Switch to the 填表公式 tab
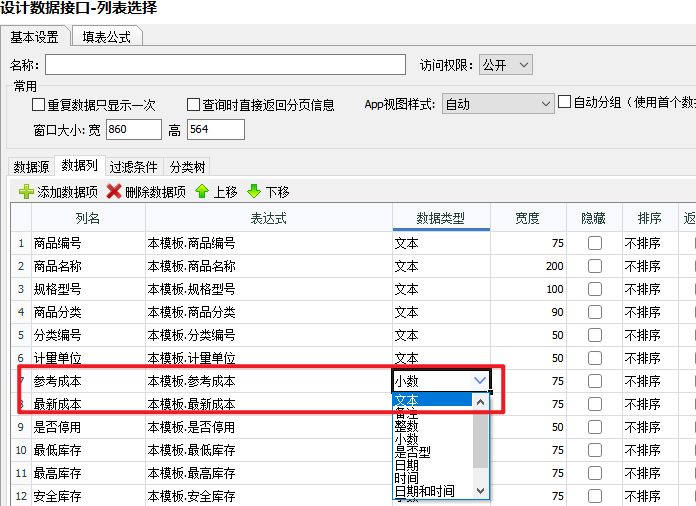696x506 pixels. click(107, 37)
